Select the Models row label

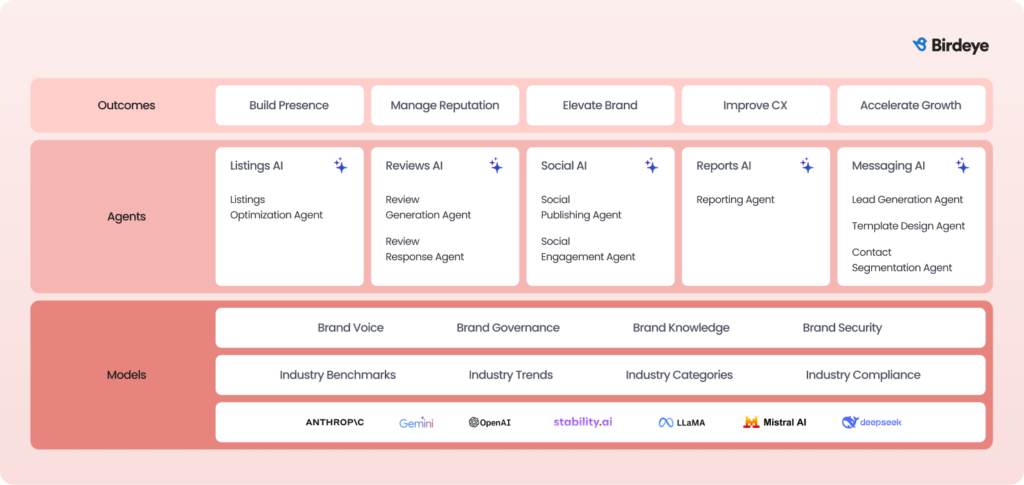click(x=126, y=375)
